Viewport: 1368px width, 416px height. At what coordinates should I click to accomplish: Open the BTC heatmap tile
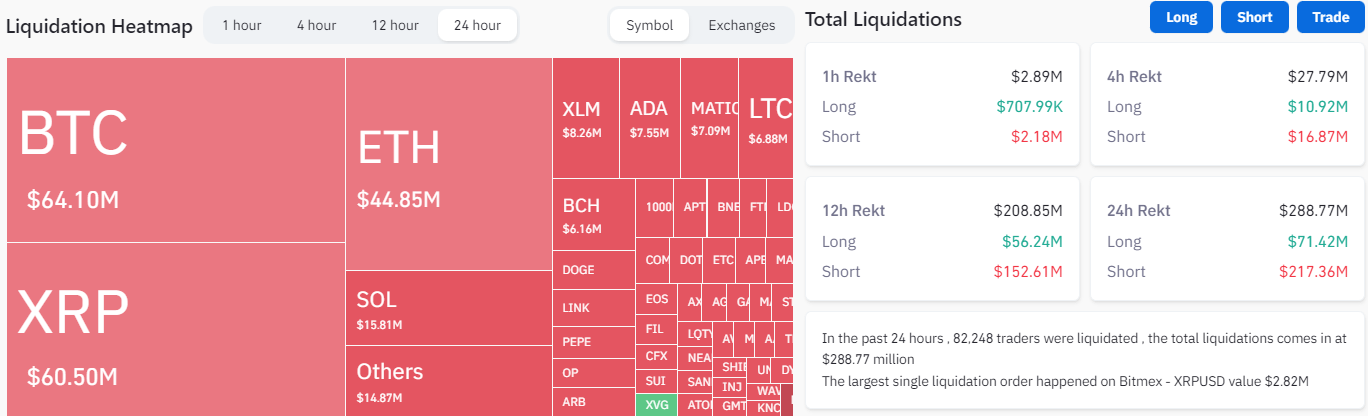coord(176,150)
